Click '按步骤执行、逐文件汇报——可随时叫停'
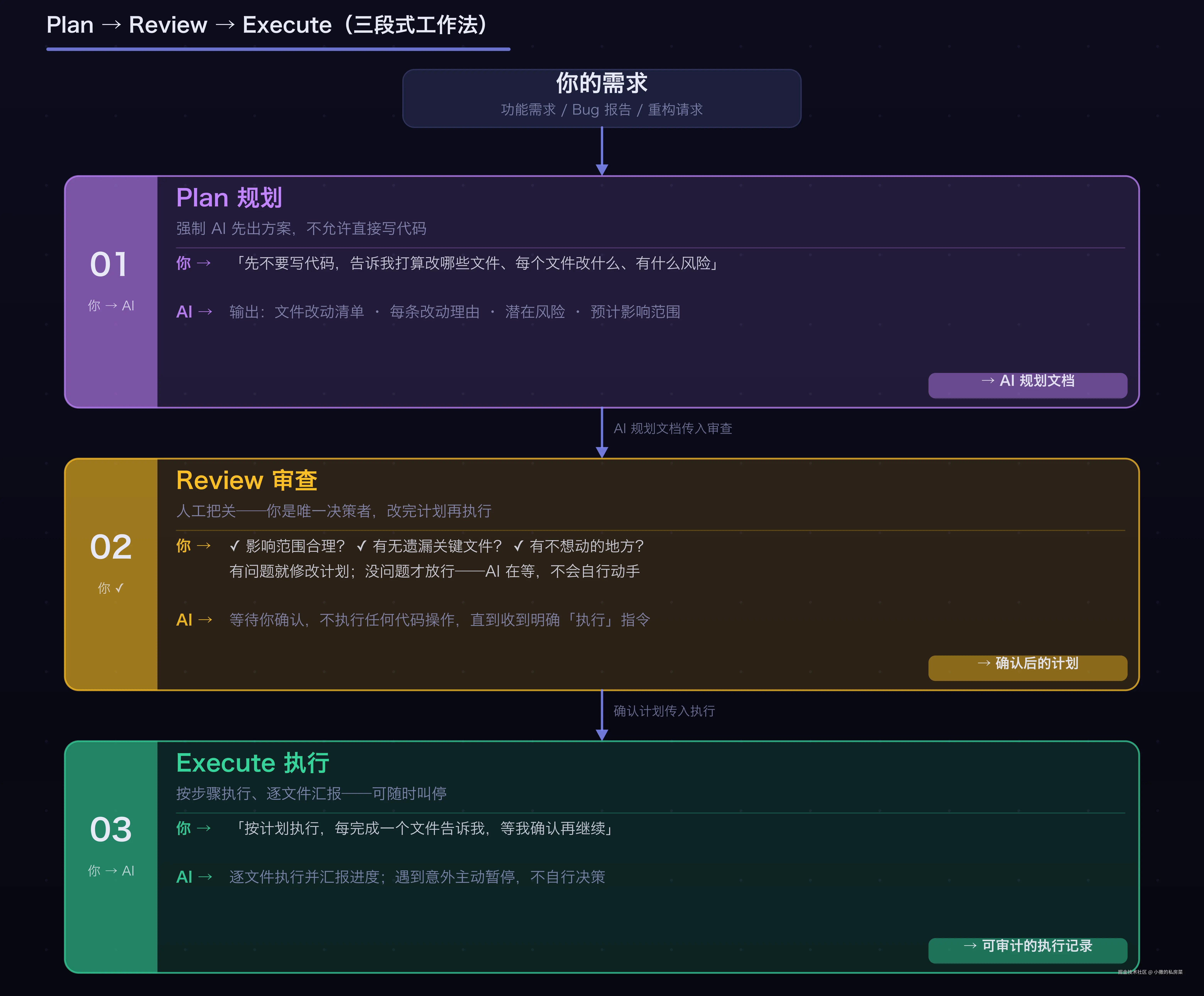The image size is (1204, 996). click(x=311, y=794)
